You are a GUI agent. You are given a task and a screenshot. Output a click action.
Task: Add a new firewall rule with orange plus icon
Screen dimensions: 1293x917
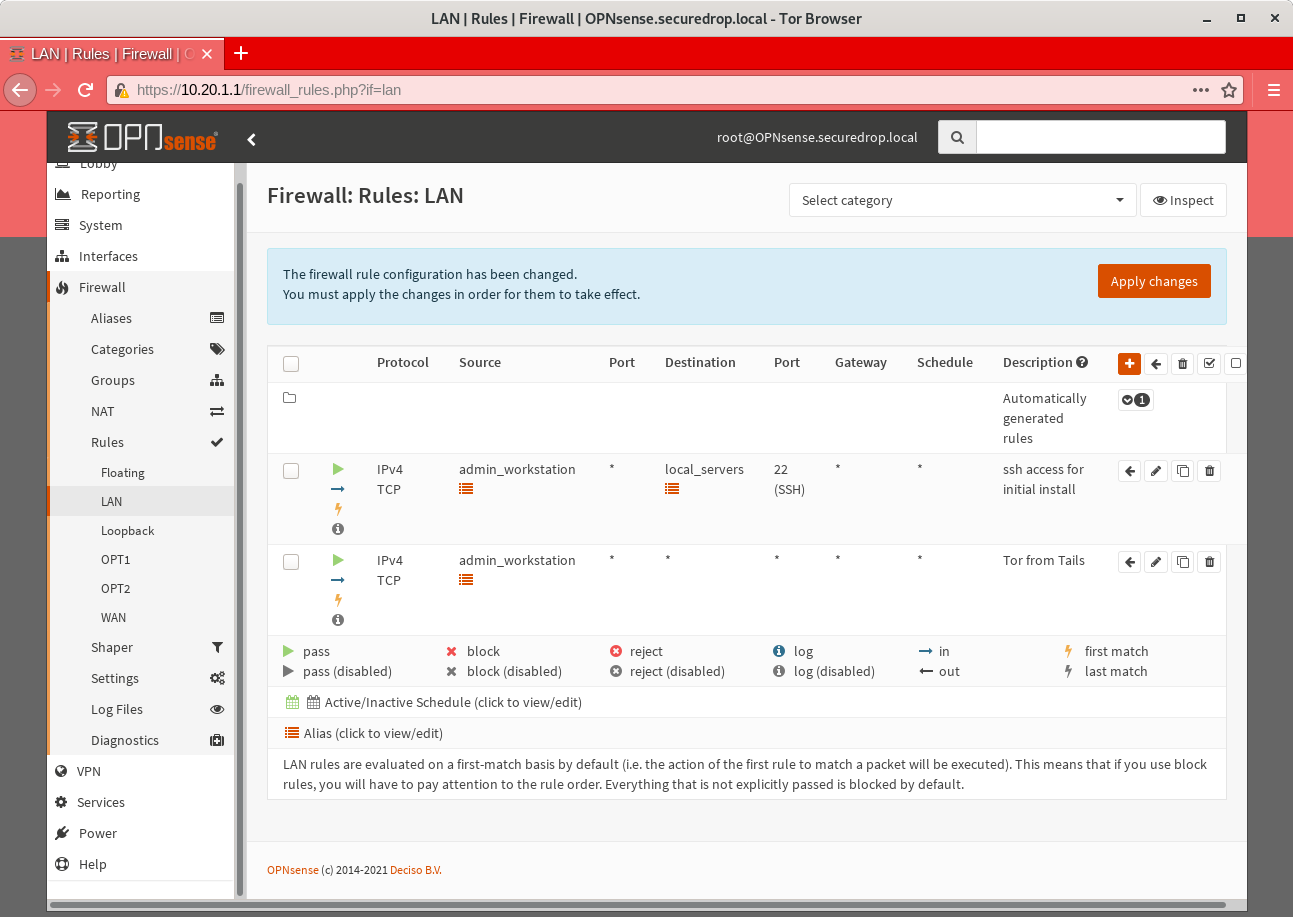[x=1129, y=363]
